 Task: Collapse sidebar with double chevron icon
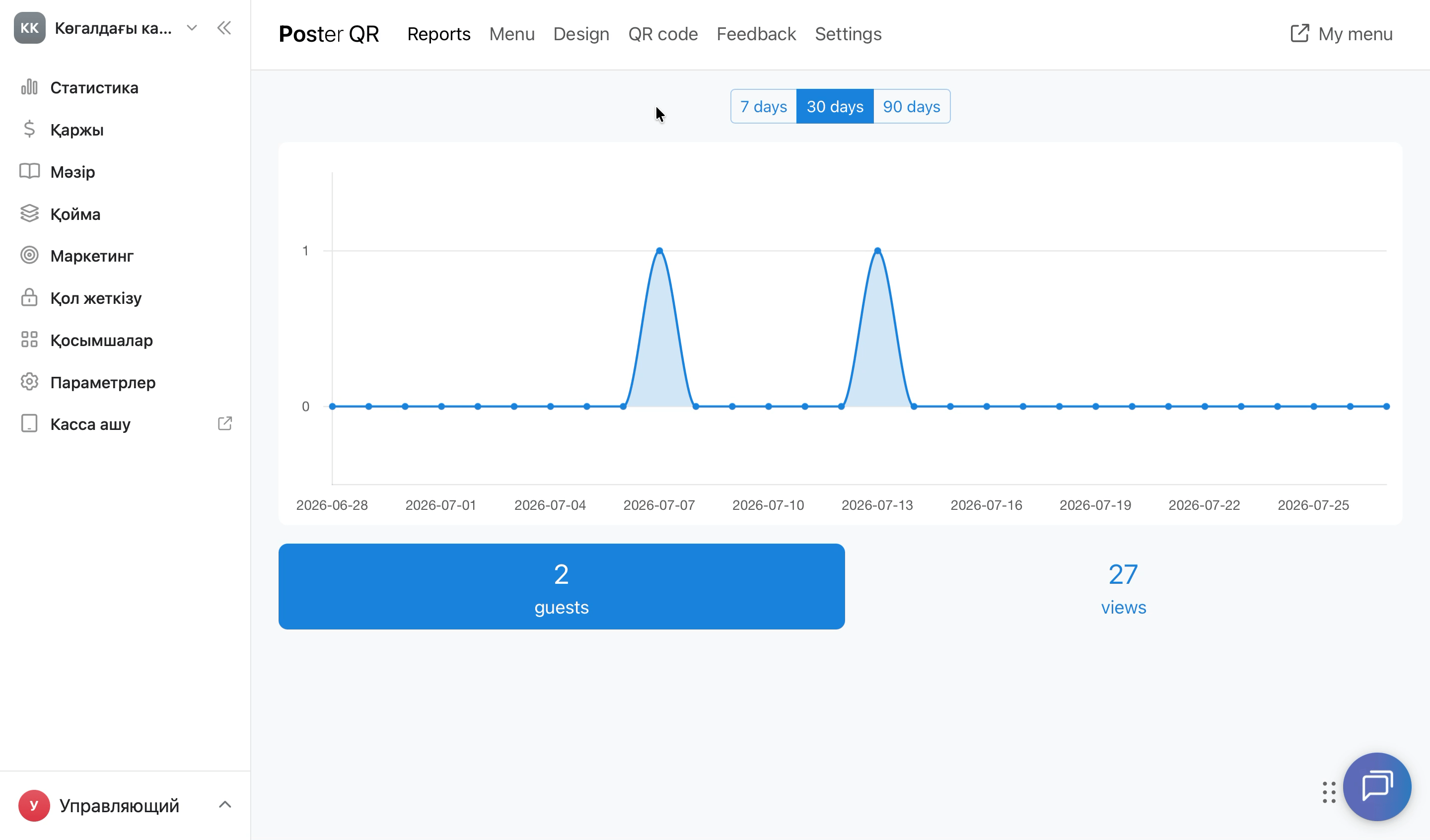(224, 28)
